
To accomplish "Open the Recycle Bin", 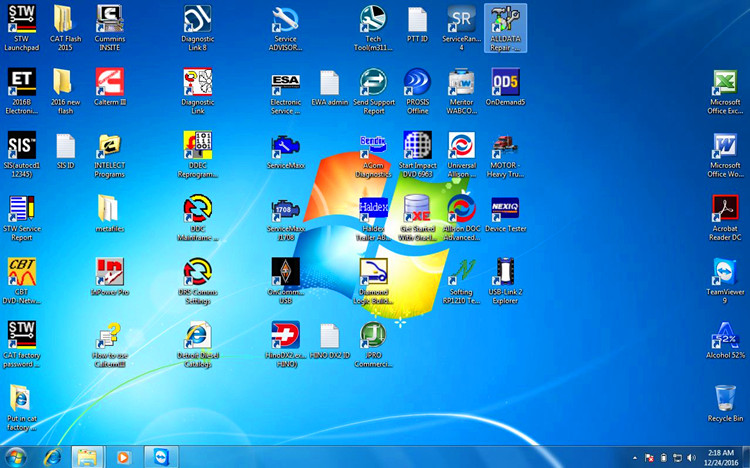I will (725, 403).
